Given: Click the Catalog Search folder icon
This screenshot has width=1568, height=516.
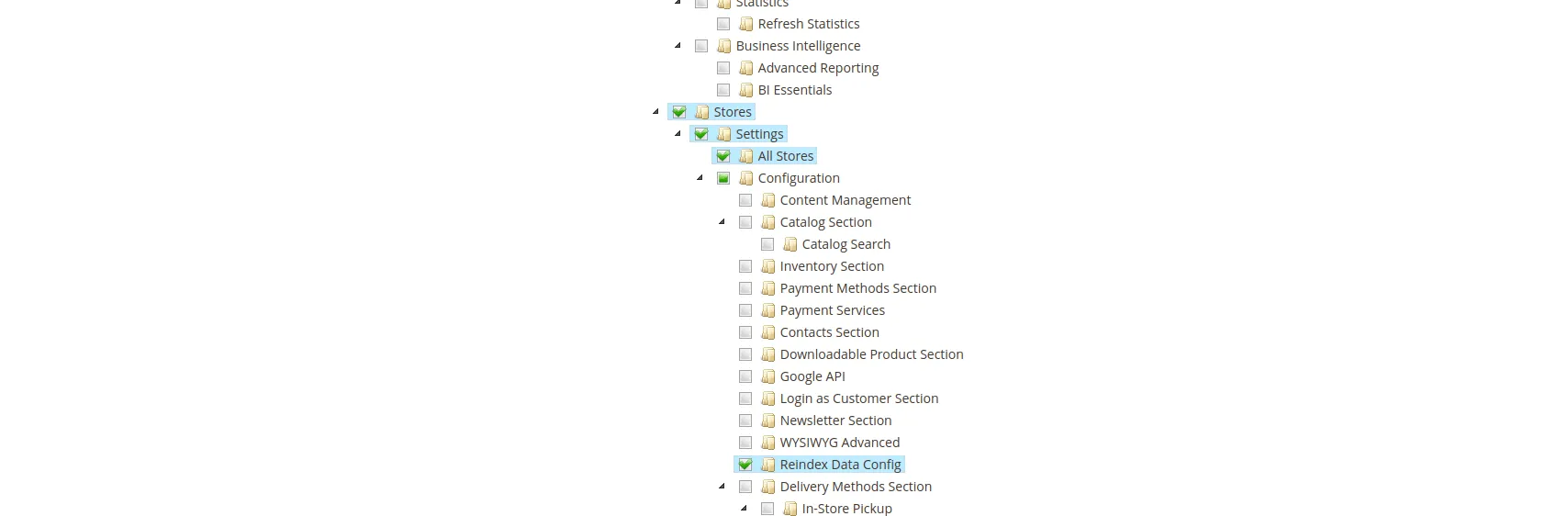Looking at the screenshot, I should click(790, 244).
